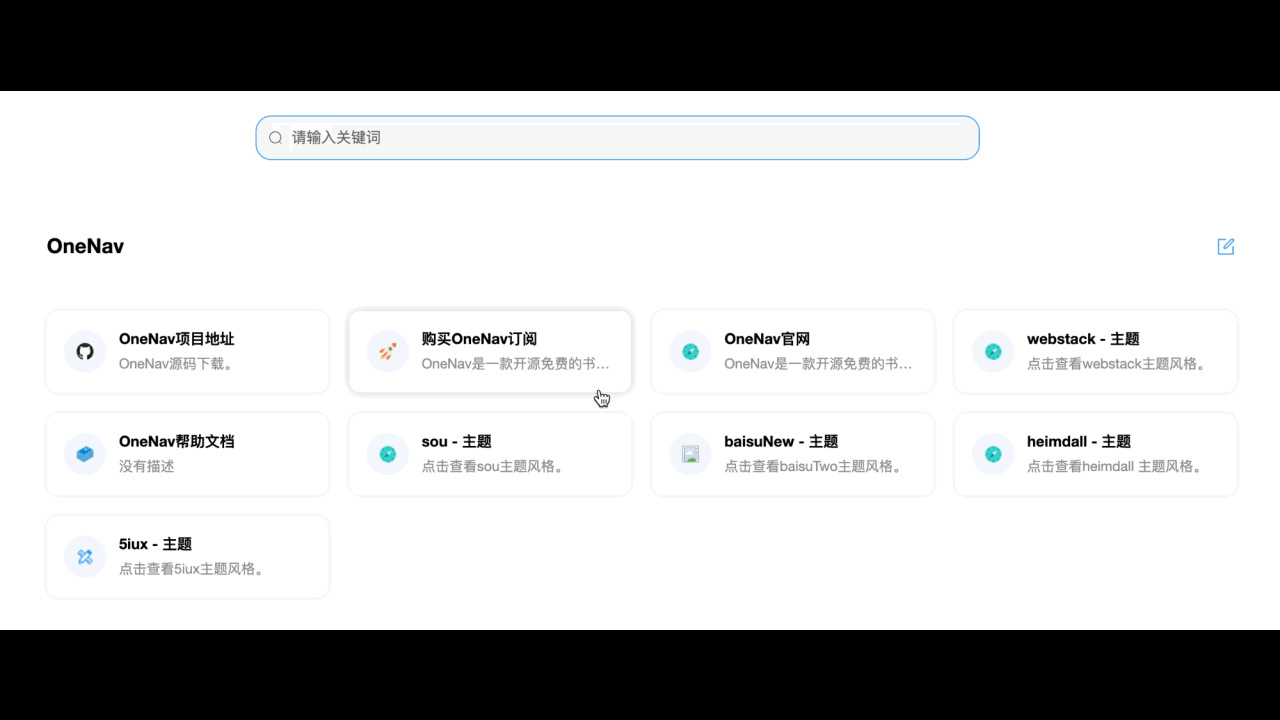This screenshot has height=720, width=1280.
Task: Open the 5iux - 主题 title
Action: pos(155,544)
